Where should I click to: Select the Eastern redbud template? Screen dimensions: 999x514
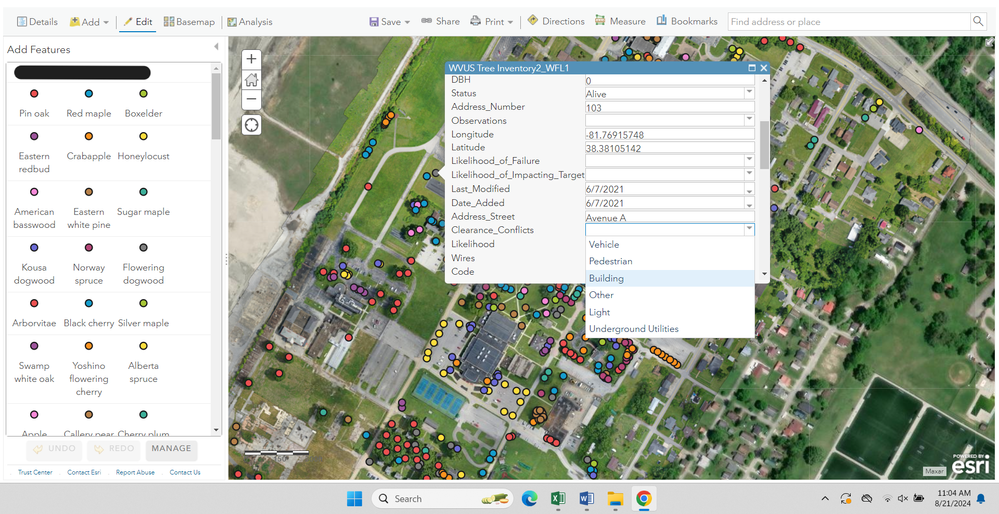coord(34,153)
